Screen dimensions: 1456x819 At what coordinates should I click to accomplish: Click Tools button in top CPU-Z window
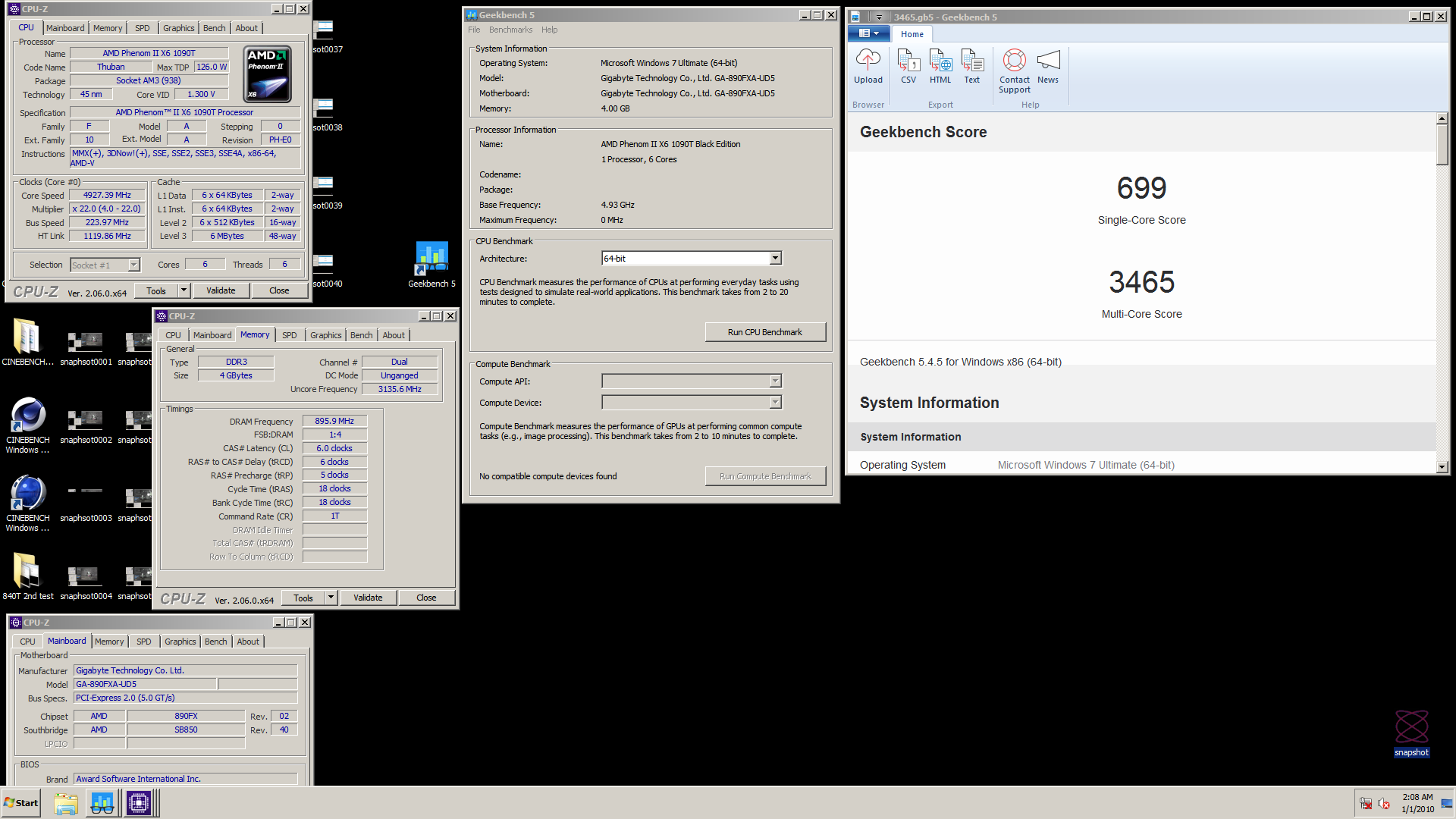click(156, 290)
